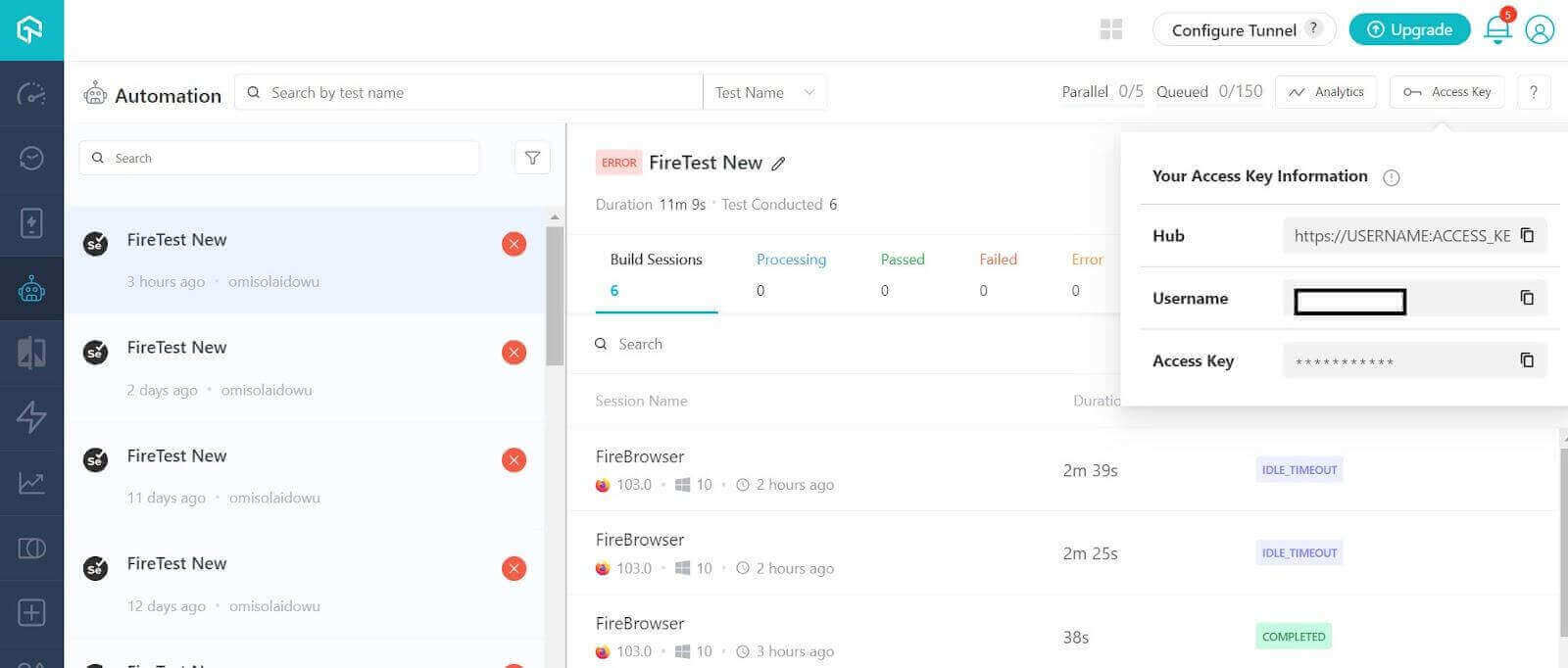Click IDLE_TIMEOUT status of 2m 39s session
1568x668 pixels.
[x=1299, y=469]
